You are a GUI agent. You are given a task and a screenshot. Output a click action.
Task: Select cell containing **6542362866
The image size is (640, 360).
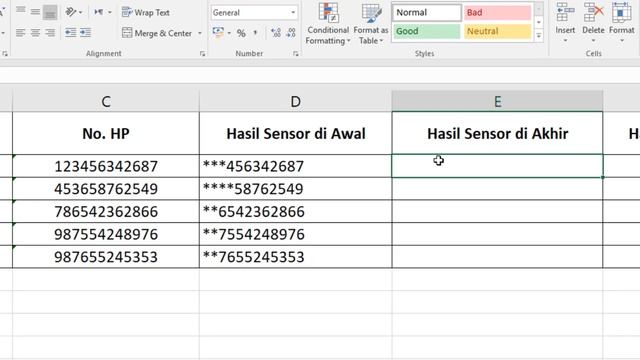[x=296, y=211]
